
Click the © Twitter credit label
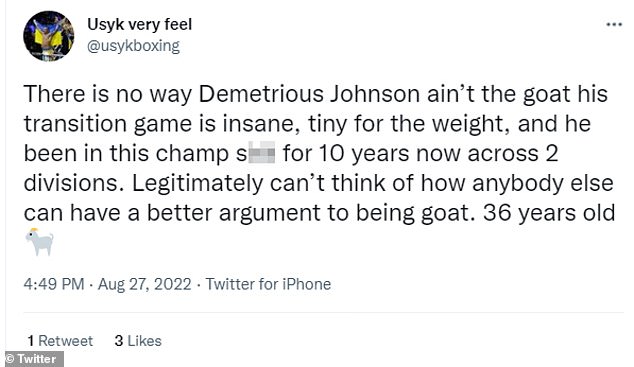[x=32, y=359]
